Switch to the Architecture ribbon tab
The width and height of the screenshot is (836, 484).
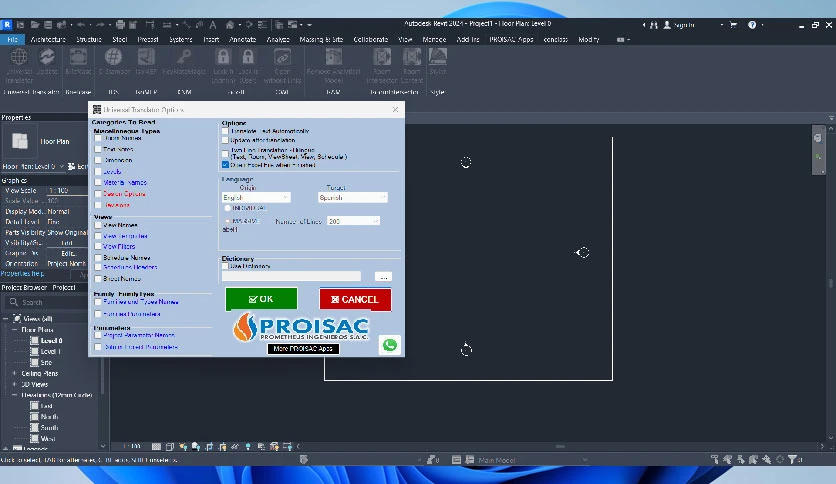[48, 39]
